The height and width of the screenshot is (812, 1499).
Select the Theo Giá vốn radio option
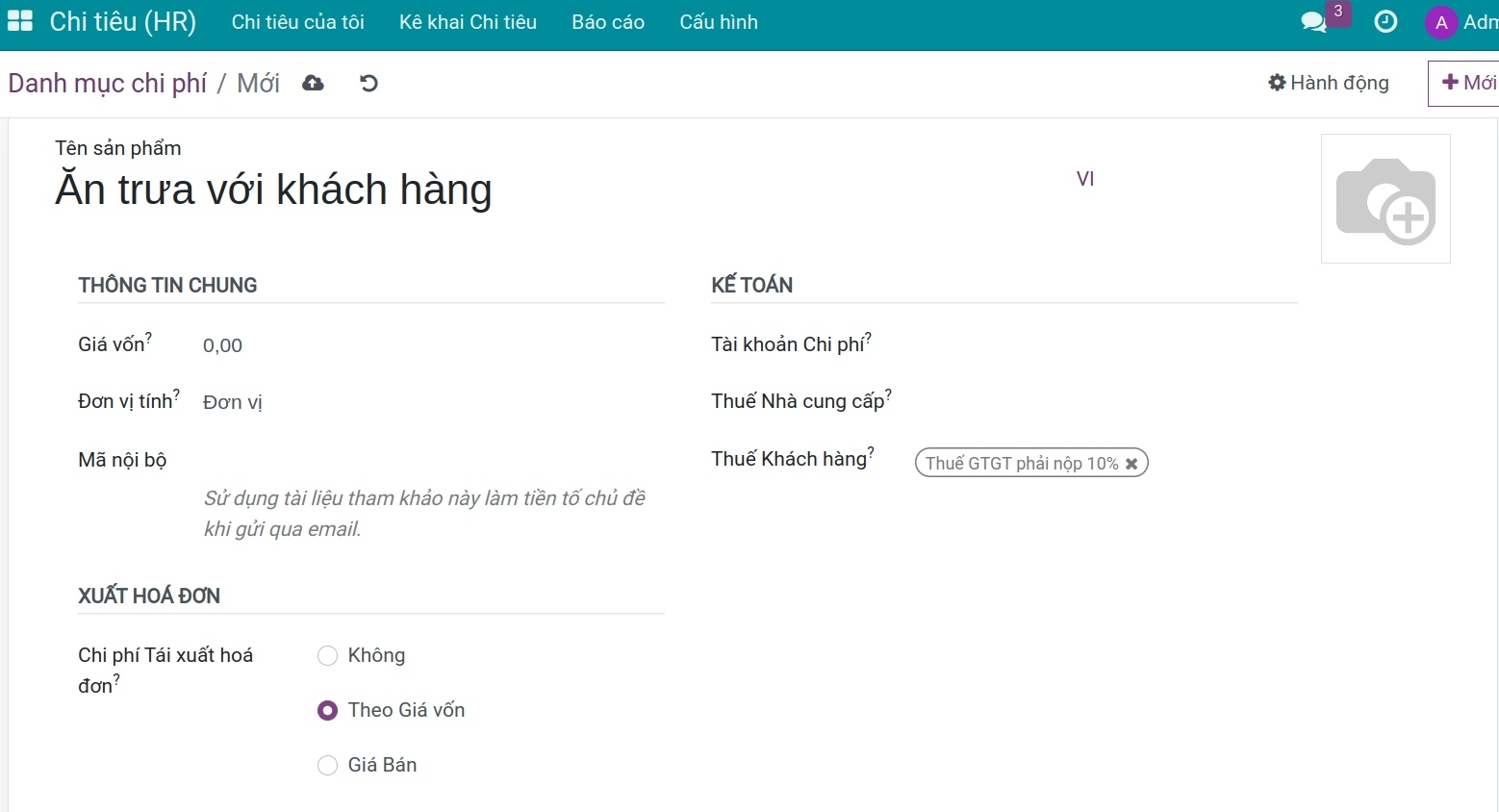click(x=327, y=710)
